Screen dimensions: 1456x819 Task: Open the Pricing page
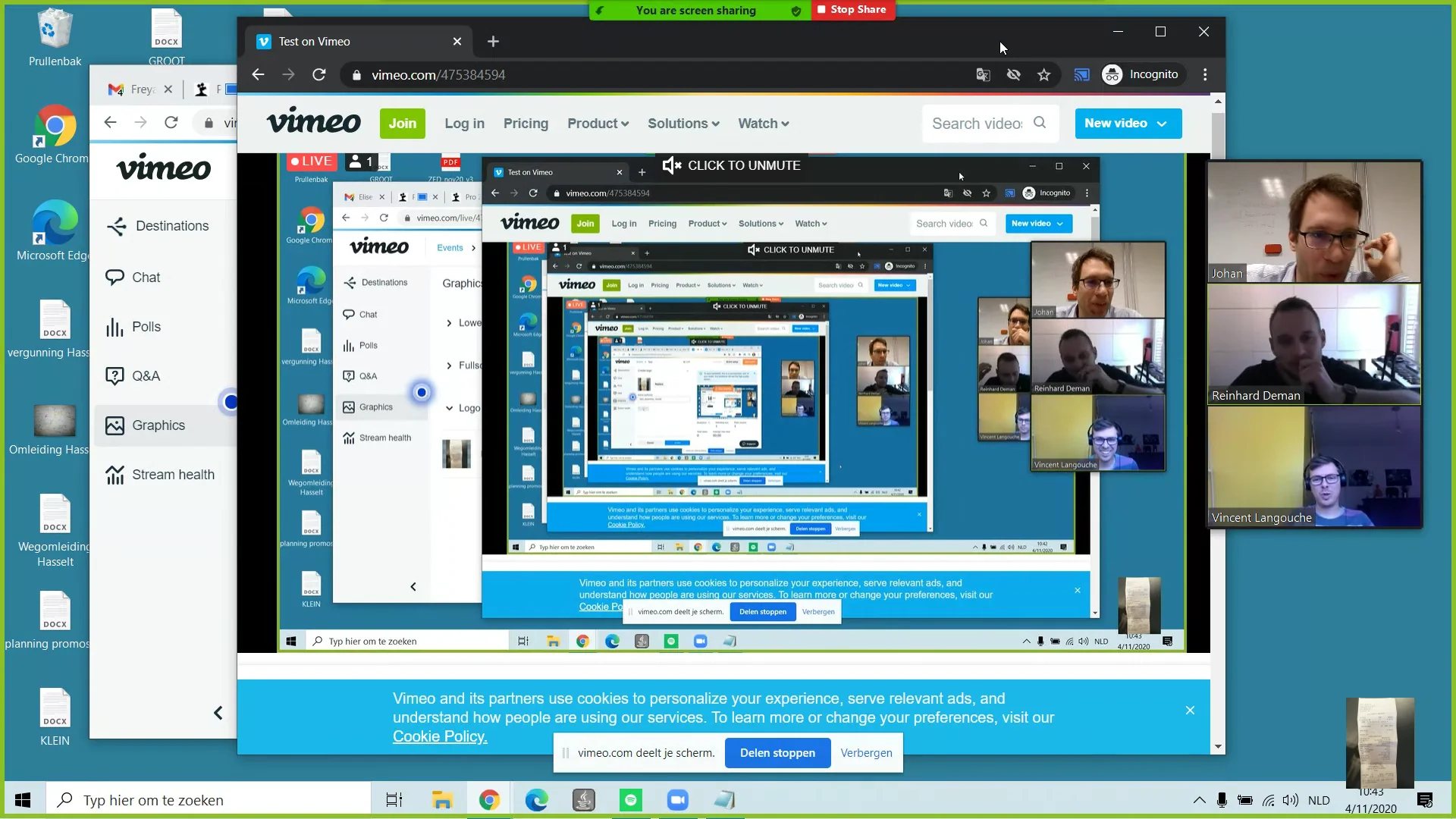tap(526, 124)
